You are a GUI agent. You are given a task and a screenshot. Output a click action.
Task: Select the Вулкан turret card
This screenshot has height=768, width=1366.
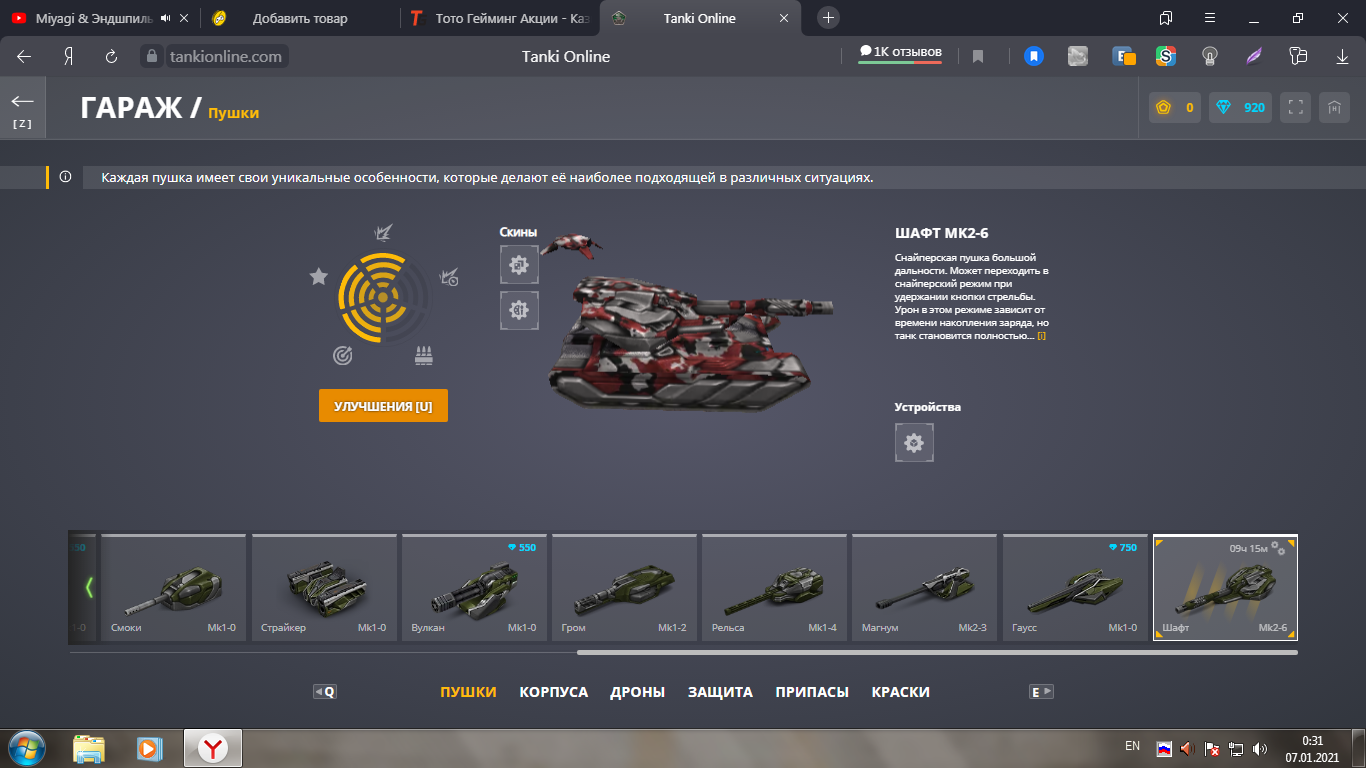pos(474,588)
